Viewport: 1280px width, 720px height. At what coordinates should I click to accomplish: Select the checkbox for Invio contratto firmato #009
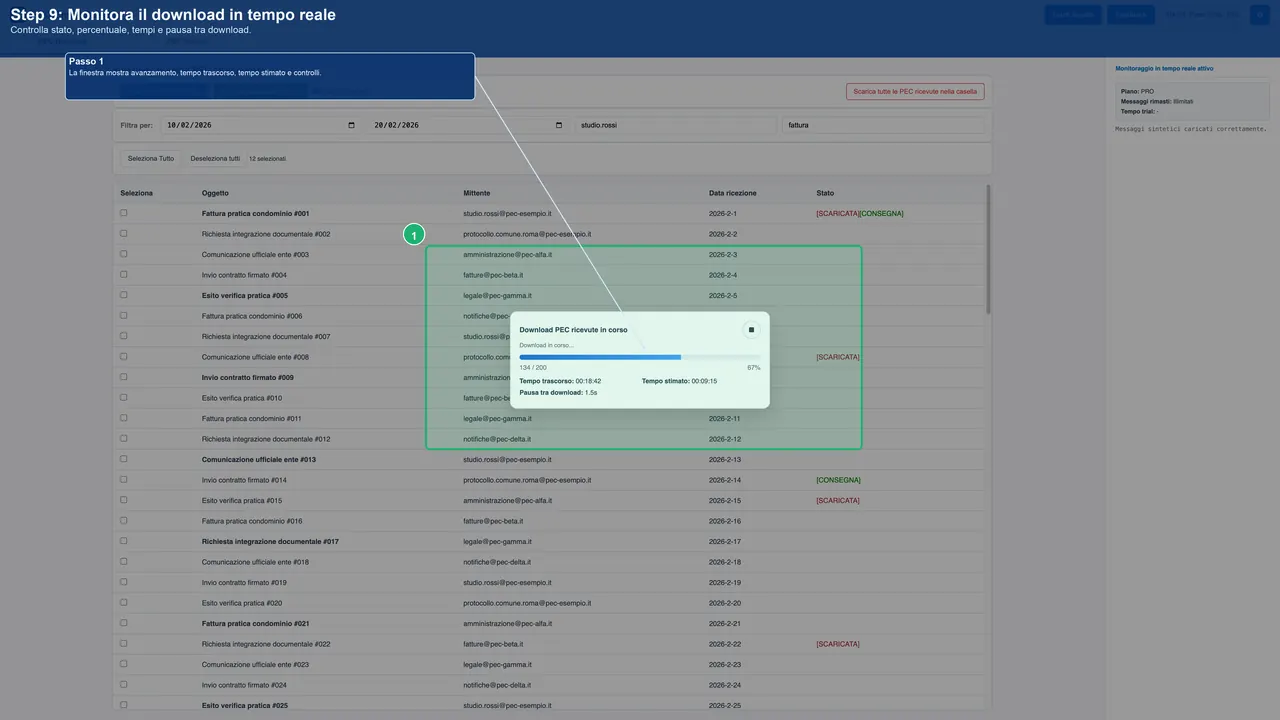pos(123,377)
